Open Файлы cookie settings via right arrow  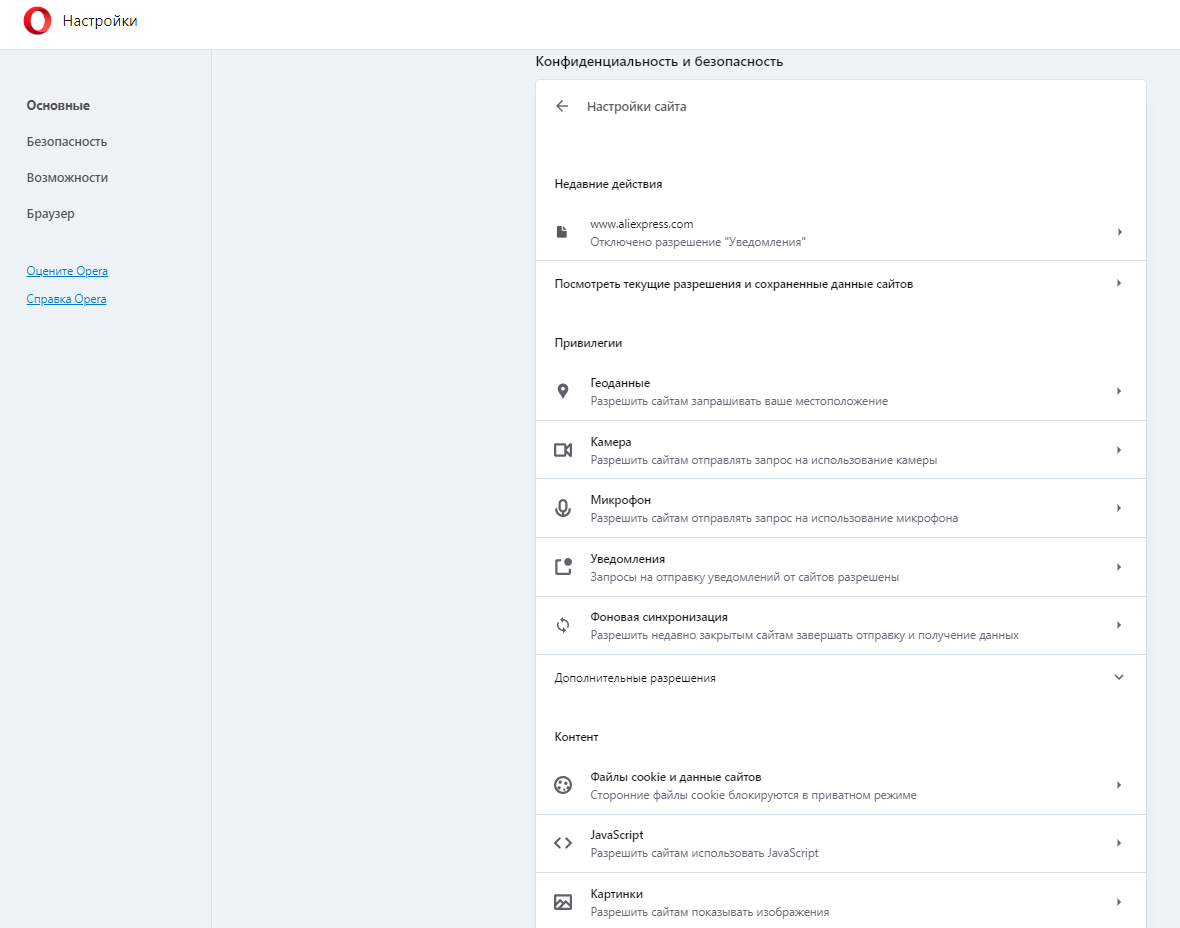(1120, 785)
